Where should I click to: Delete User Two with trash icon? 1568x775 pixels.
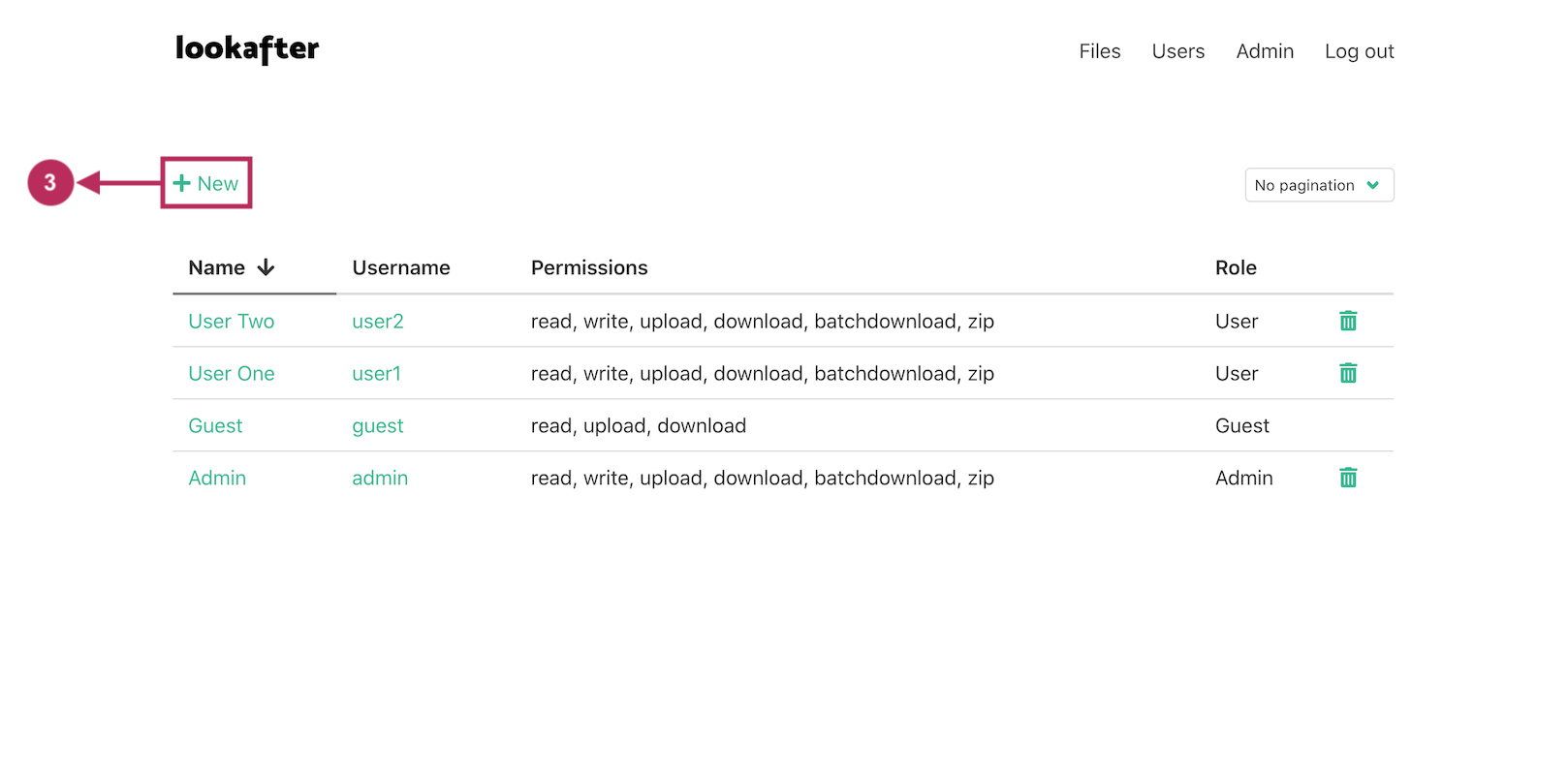pyautogui.click(x=1347, y=321)
